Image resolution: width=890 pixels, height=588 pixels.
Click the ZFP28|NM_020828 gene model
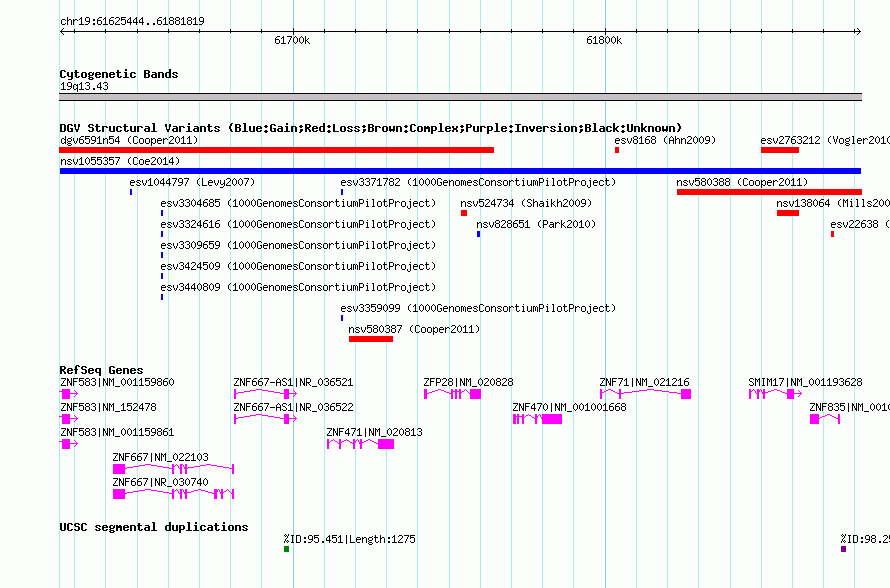[x=452, y=394]
